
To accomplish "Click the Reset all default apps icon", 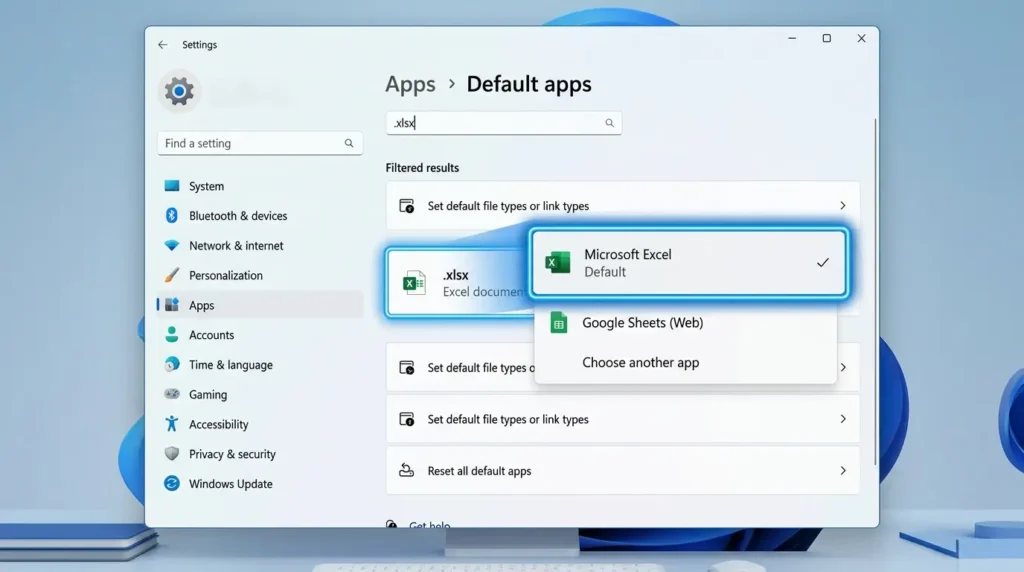I will point(406,470).
